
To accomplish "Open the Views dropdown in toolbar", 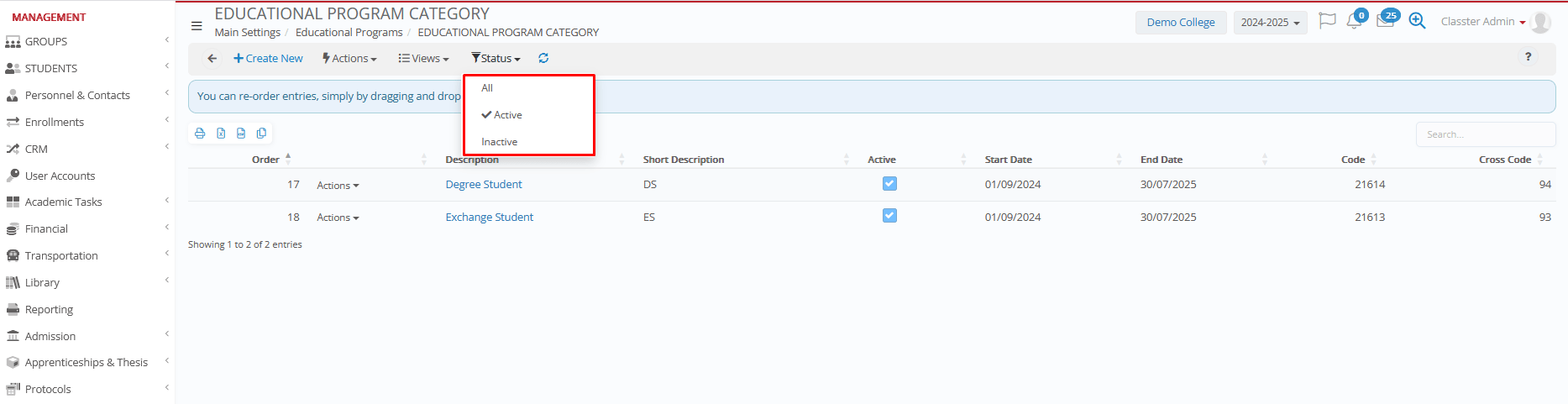I will (424, 58).
